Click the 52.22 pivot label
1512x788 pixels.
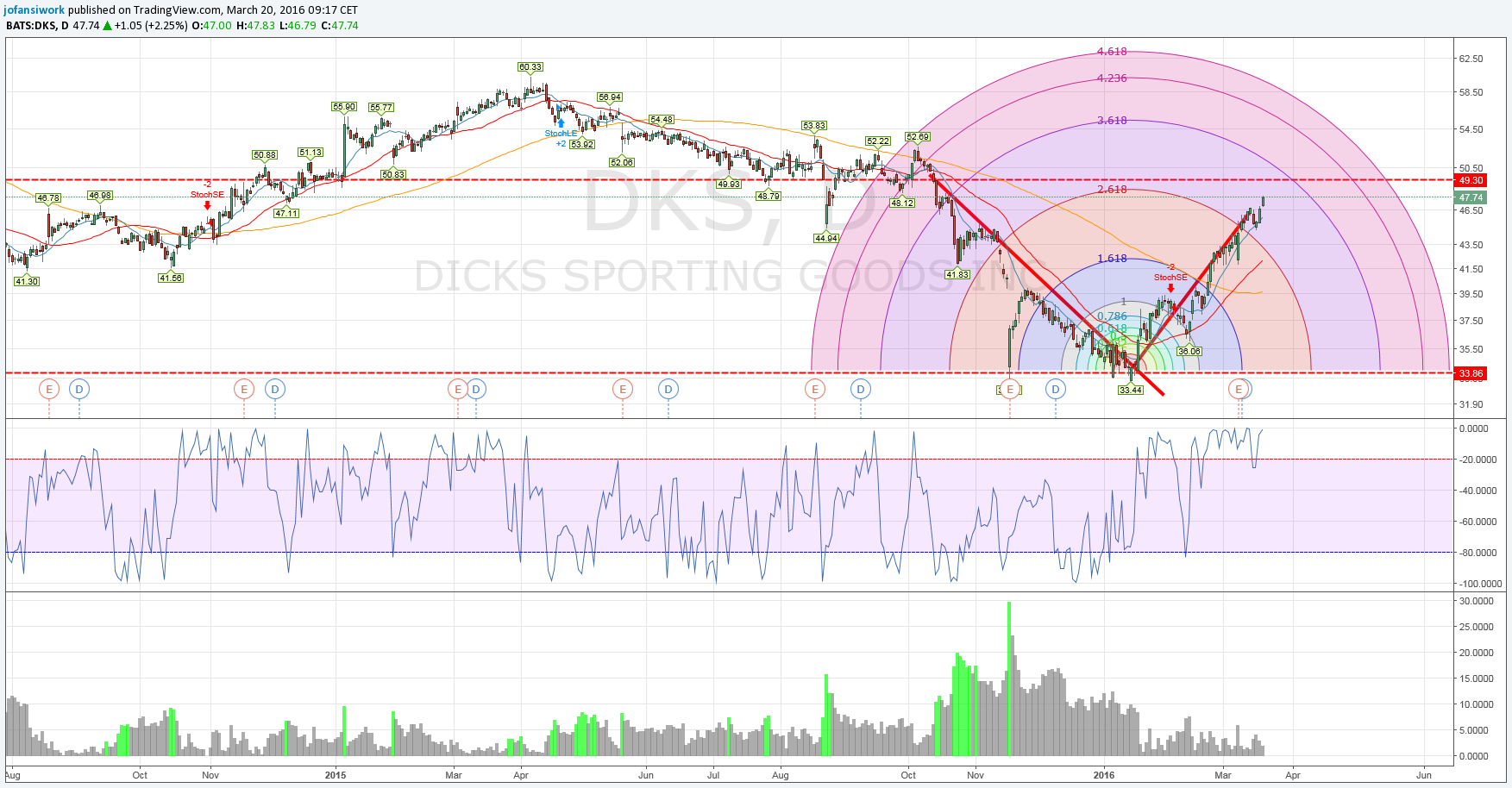coord(878,141)
